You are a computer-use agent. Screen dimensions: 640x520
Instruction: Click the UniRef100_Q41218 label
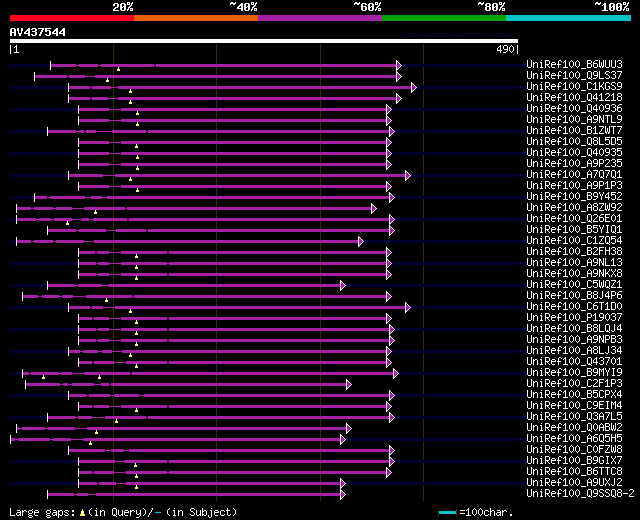click(574, 98)
